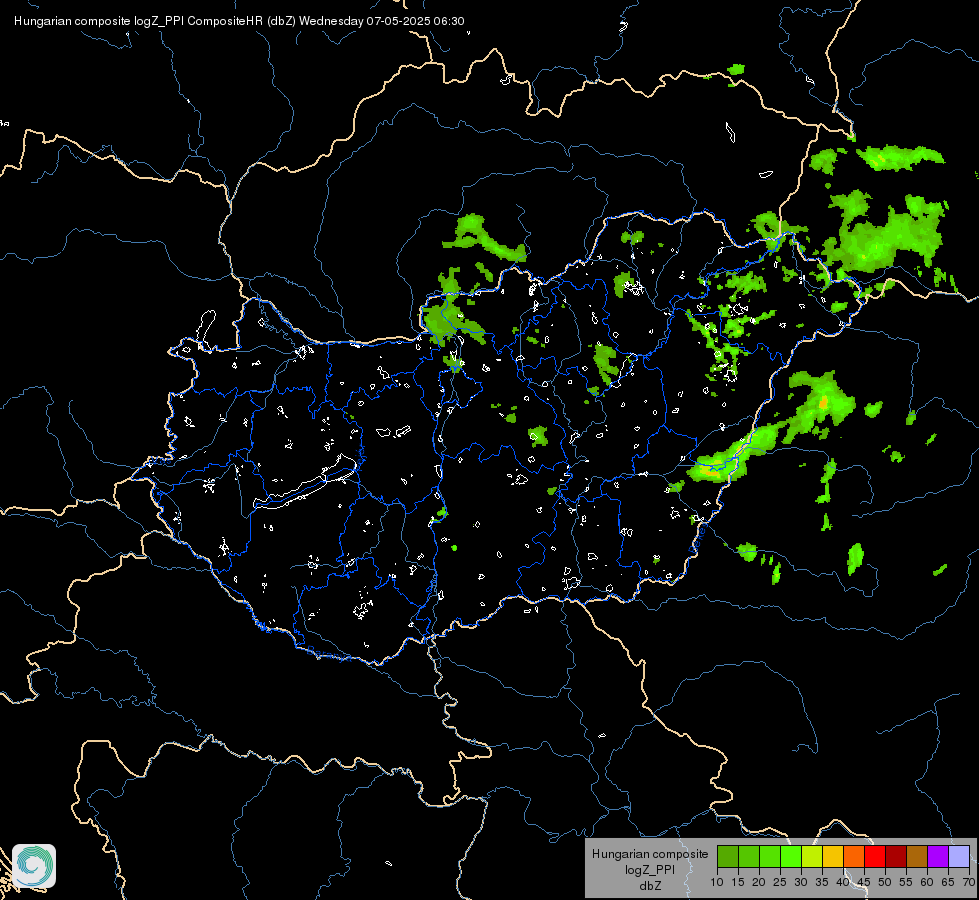Select the 50-55 dBZ dark red swatch
Viewport: 979px width, 900px height.
[x=896, y=856]
